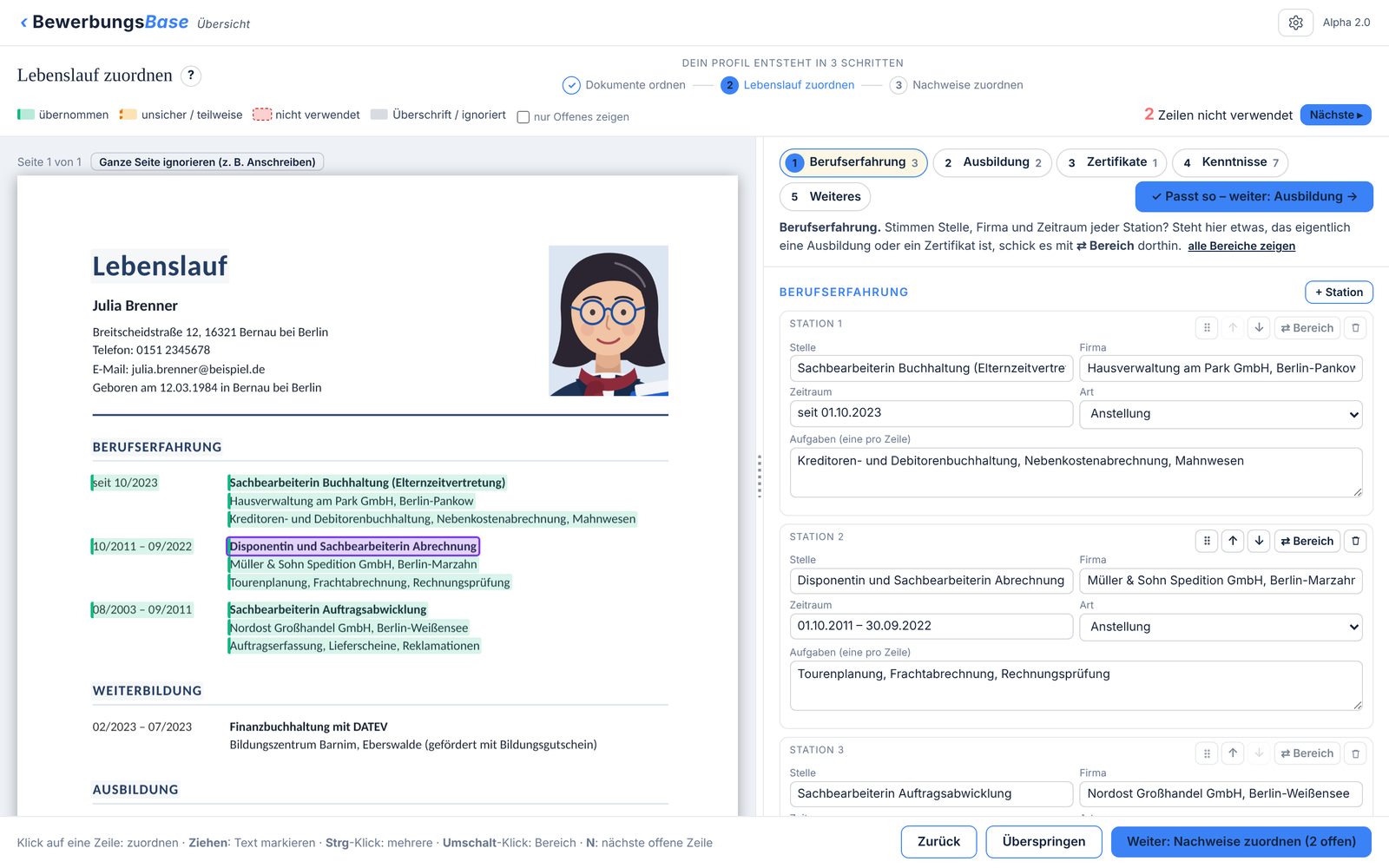1389x868 pixels.
Task: Enable 'nur Offenes zeigen' checkbox
Action: point(523,117)
